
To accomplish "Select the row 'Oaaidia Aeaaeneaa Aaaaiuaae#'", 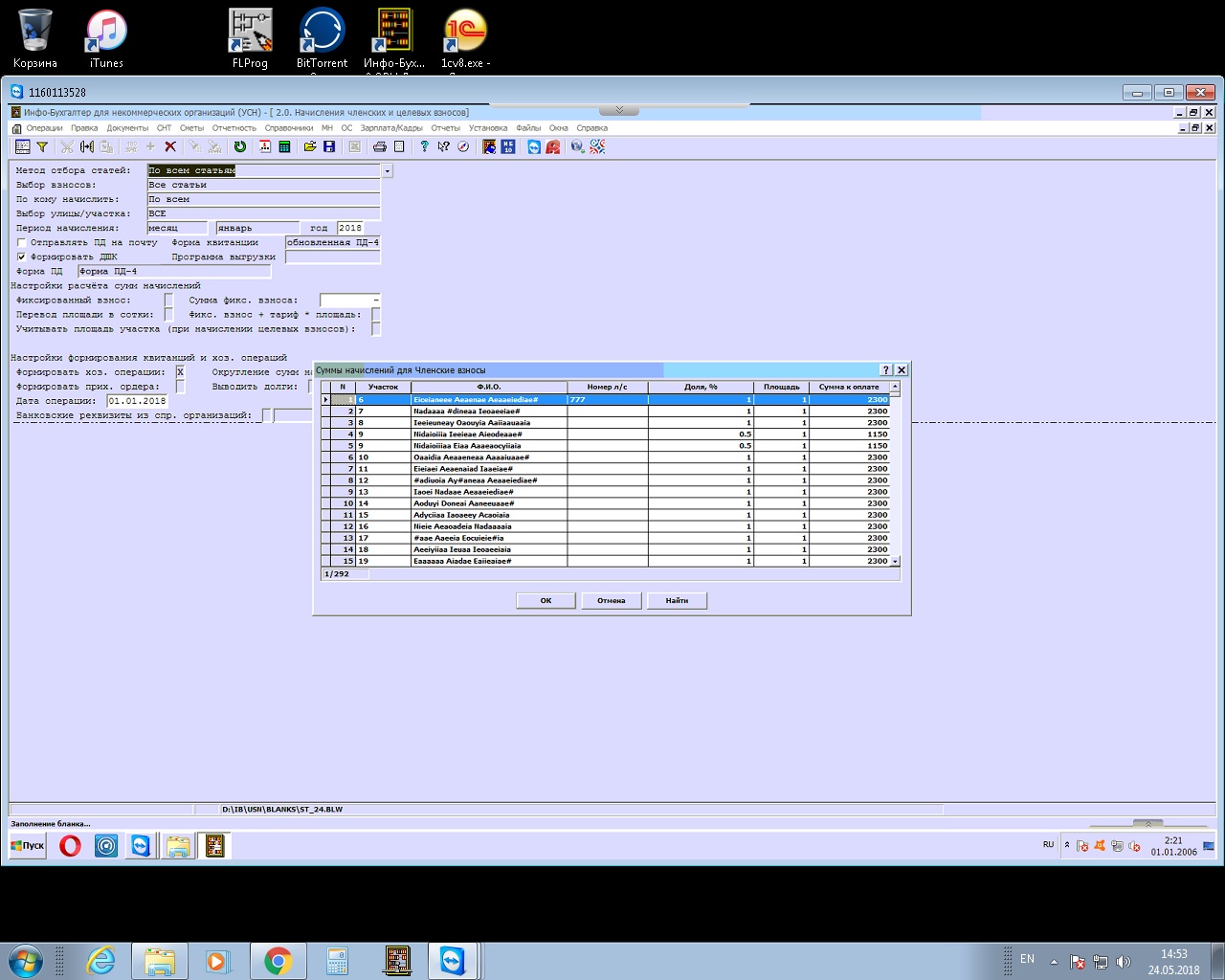I will pyautogui.click(x=610, y=457).
